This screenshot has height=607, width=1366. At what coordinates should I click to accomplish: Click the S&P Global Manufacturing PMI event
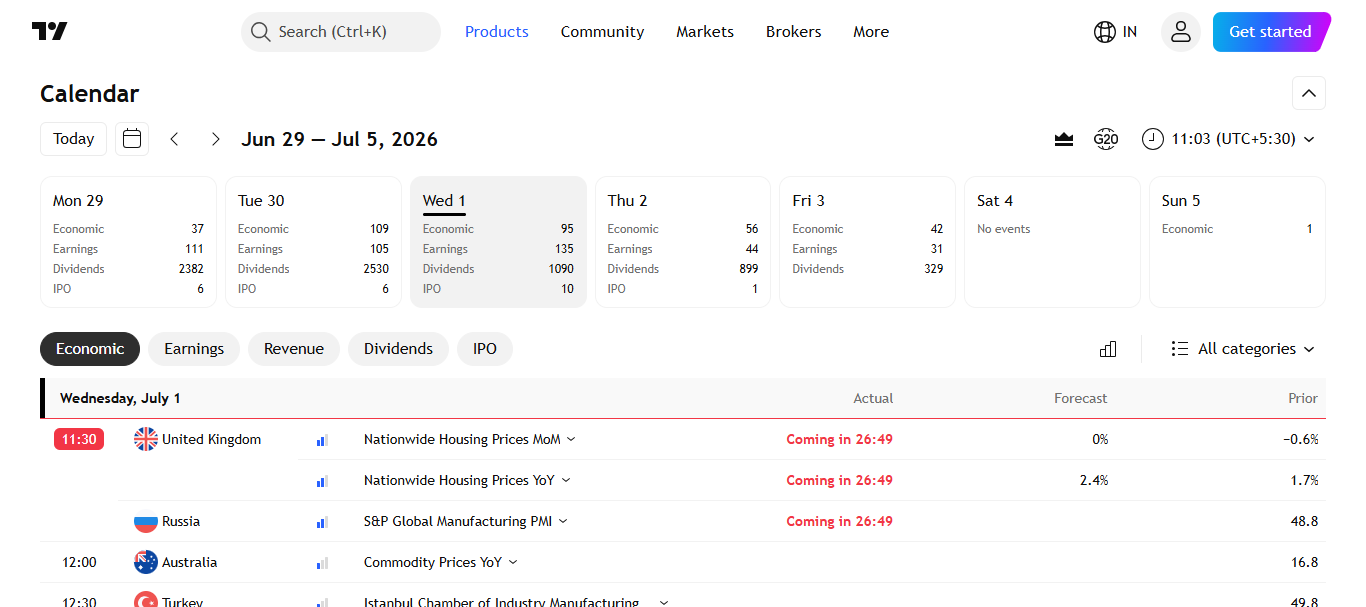coord(458,521)
